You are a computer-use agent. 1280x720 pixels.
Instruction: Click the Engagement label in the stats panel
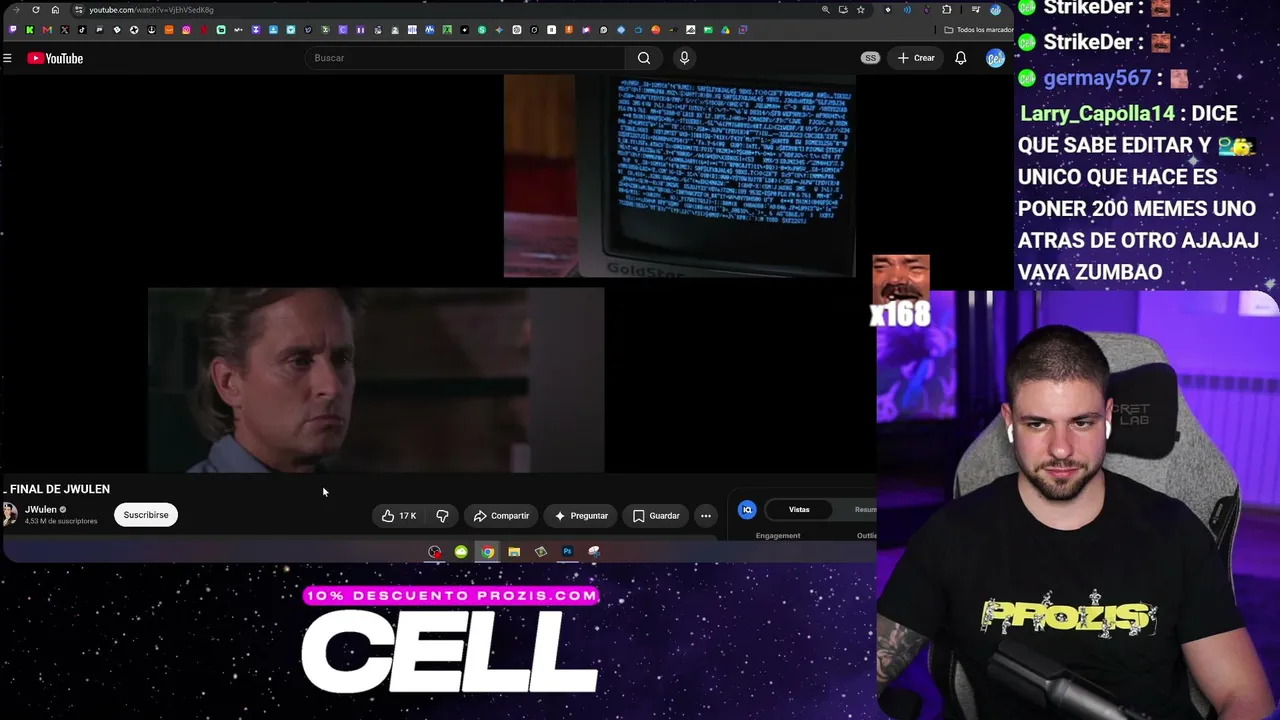tap(778, 536)
